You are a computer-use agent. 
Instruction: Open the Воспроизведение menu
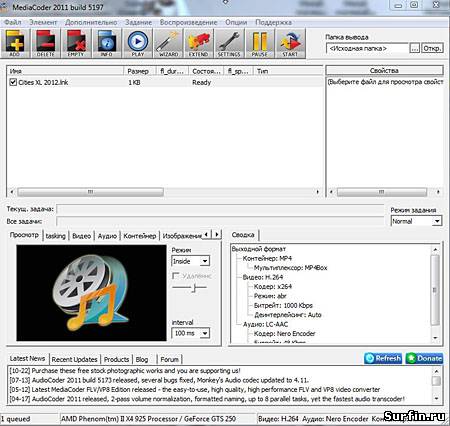point(188,22)
